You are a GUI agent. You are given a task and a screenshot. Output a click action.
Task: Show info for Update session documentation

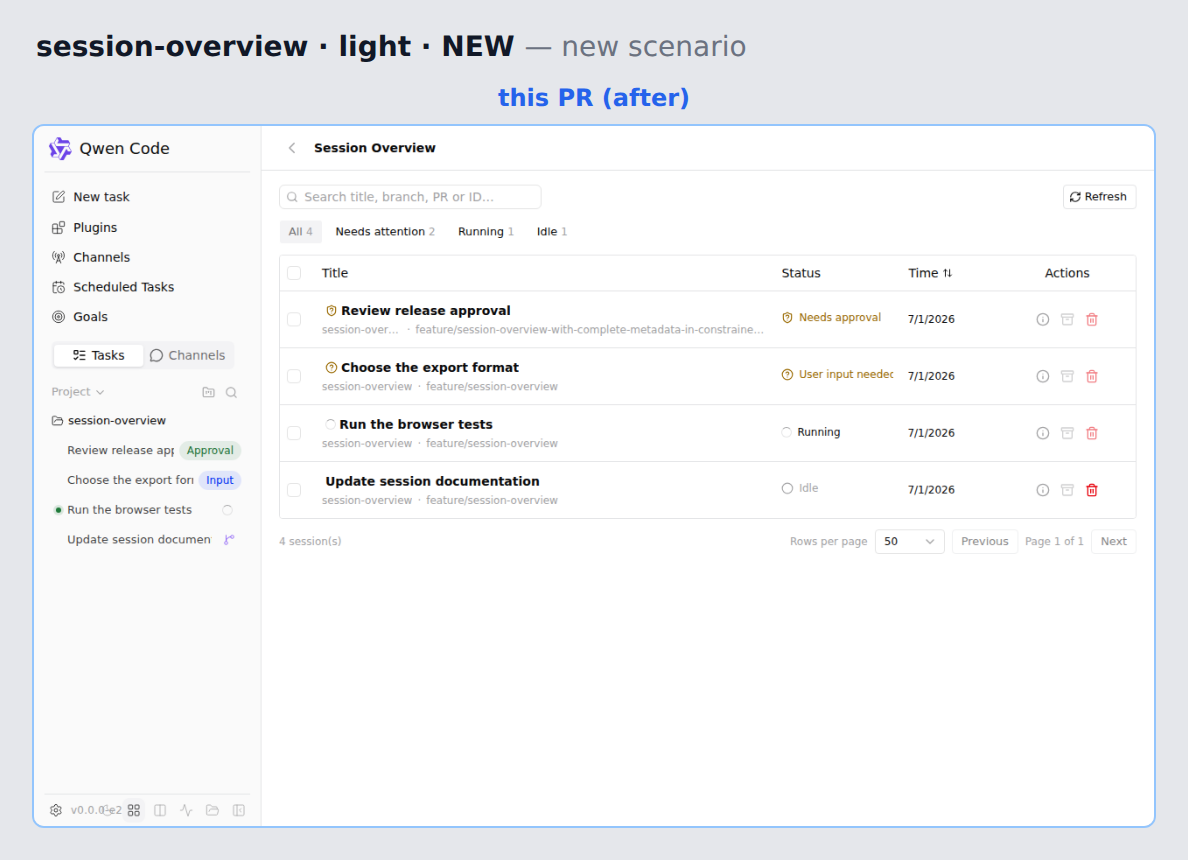1043,489
